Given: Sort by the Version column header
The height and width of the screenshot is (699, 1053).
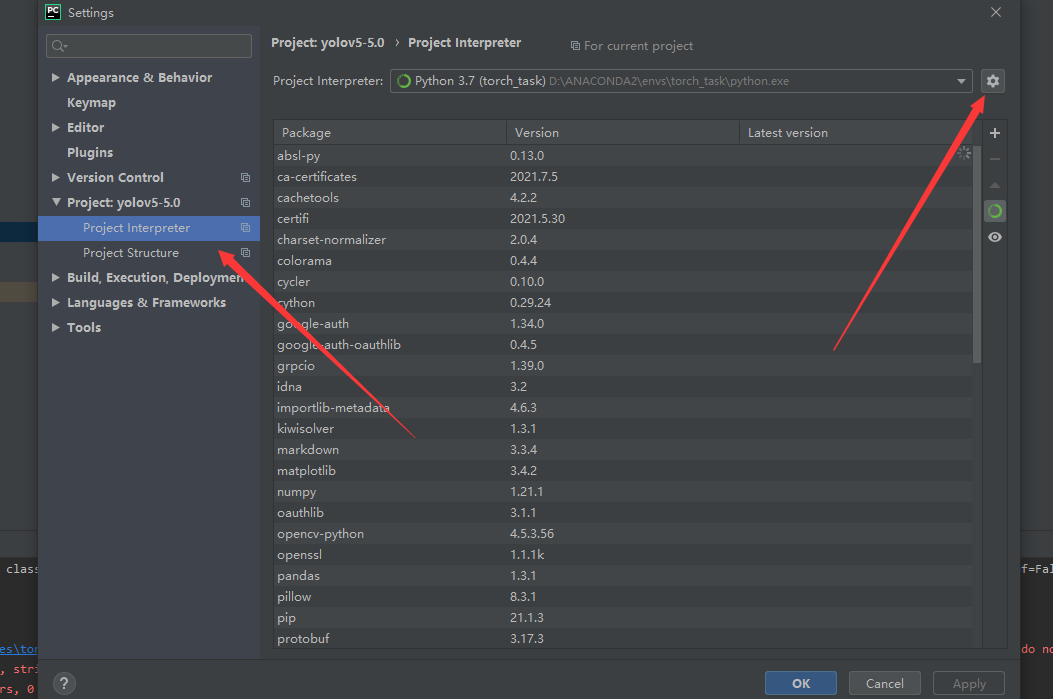Looking at the screenshot, I should pos(623,133).
